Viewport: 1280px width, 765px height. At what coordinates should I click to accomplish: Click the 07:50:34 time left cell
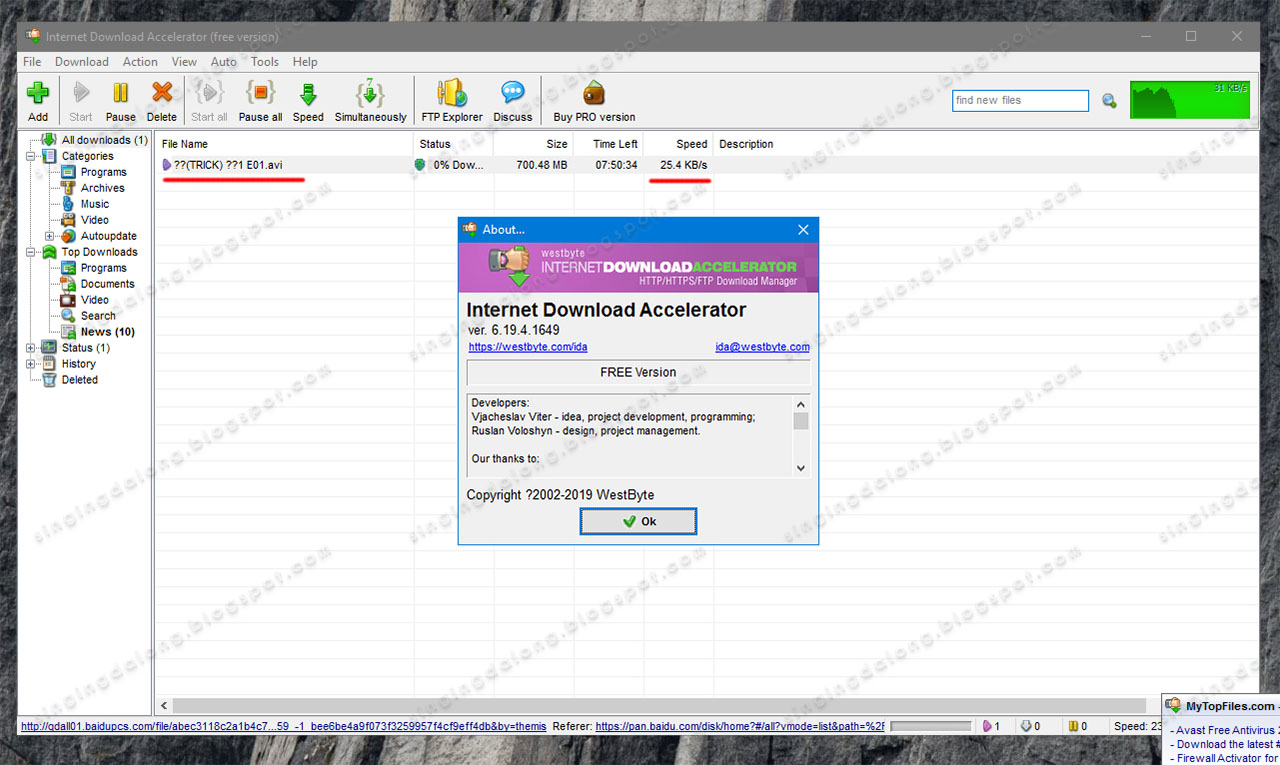(616, 165)
